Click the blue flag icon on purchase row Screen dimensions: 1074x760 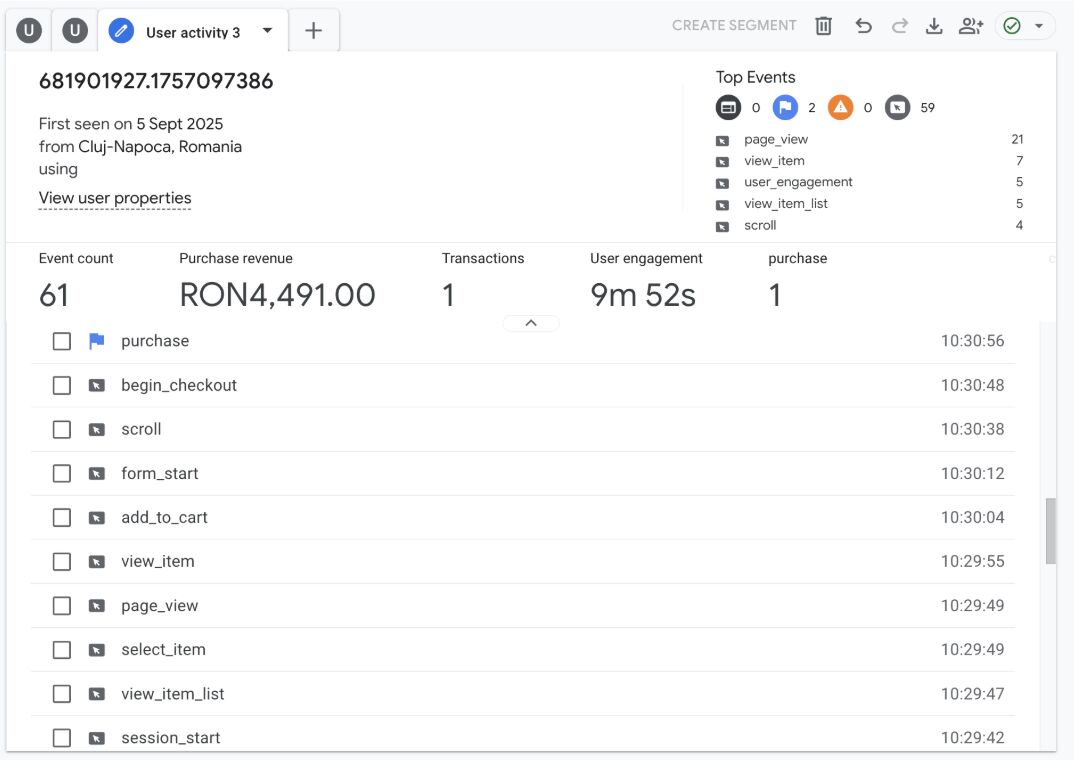tap(97, 341)
